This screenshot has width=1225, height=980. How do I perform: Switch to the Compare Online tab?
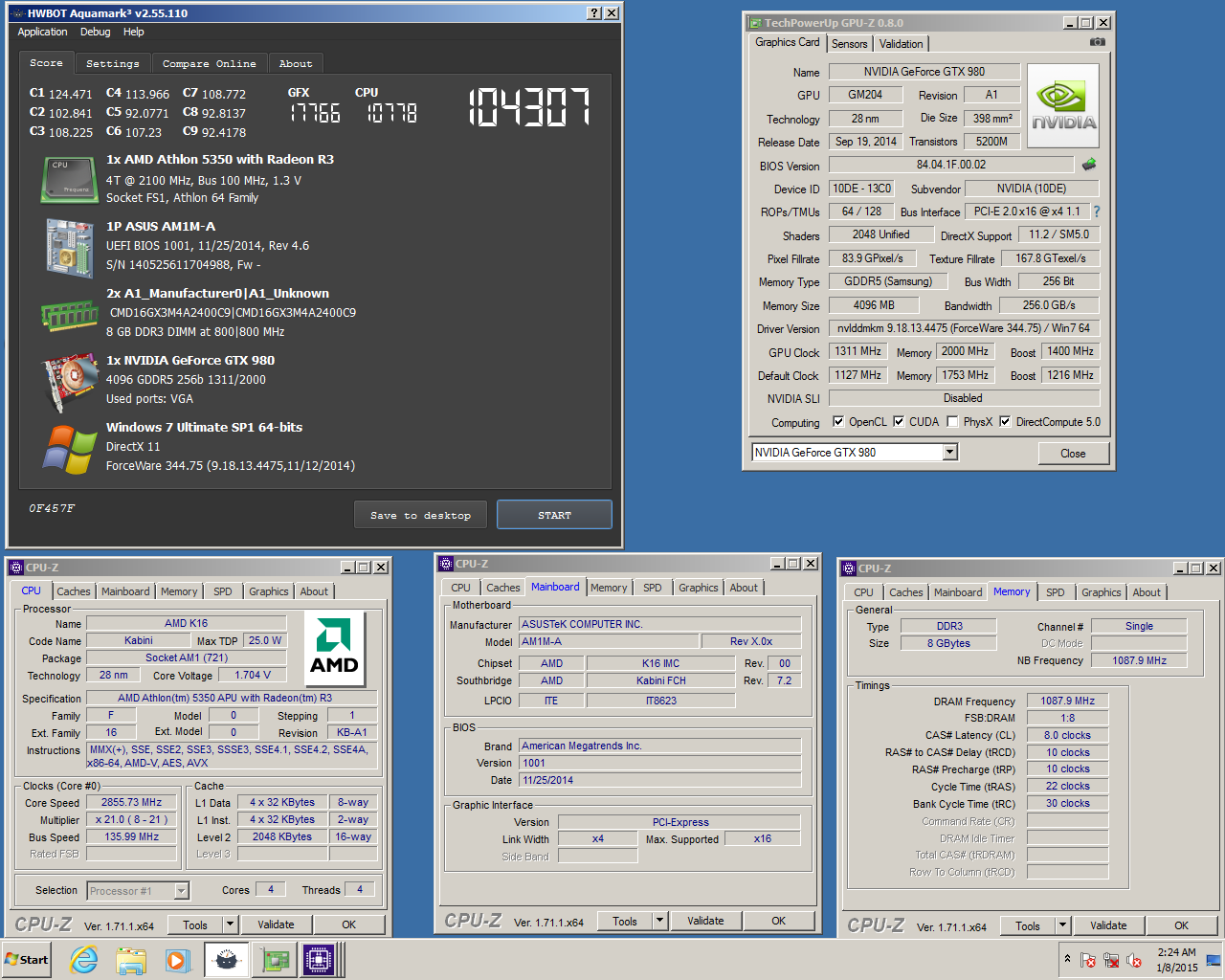(209, 63)
